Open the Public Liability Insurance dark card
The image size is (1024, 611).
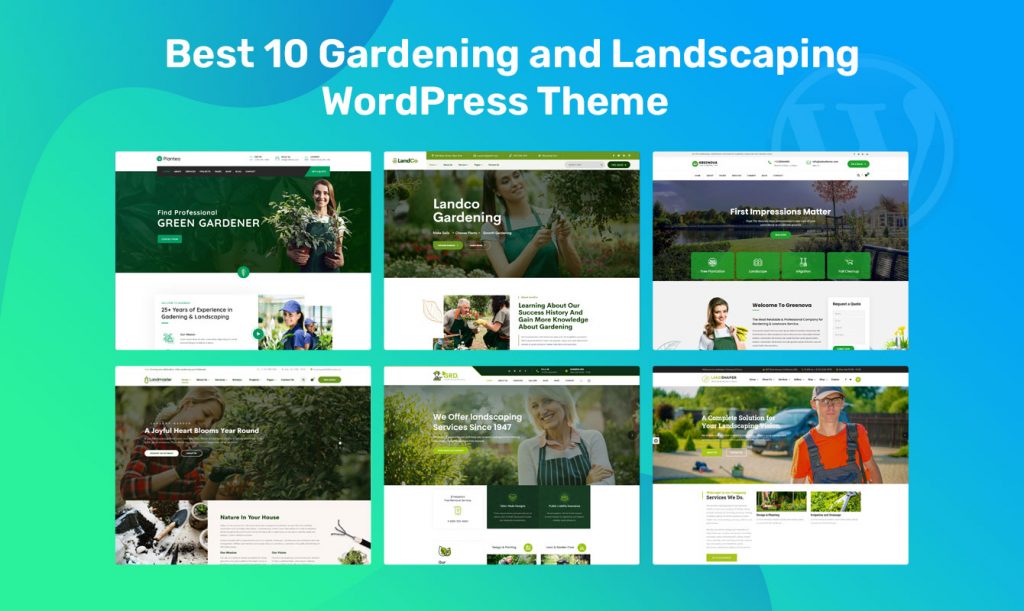coord(564,507)
